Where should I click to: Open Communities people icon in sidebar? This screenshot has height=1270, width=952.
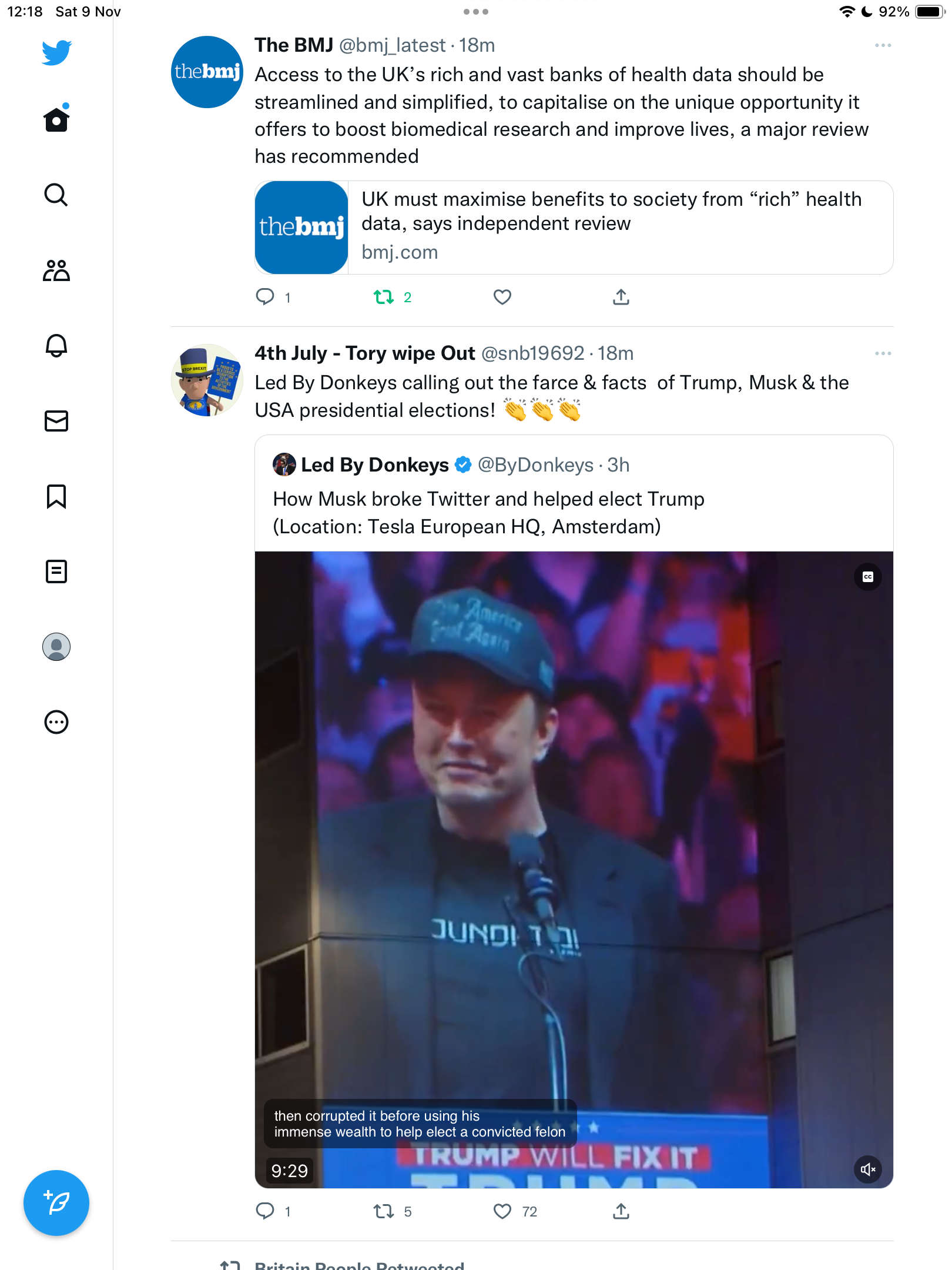[56, 270]
